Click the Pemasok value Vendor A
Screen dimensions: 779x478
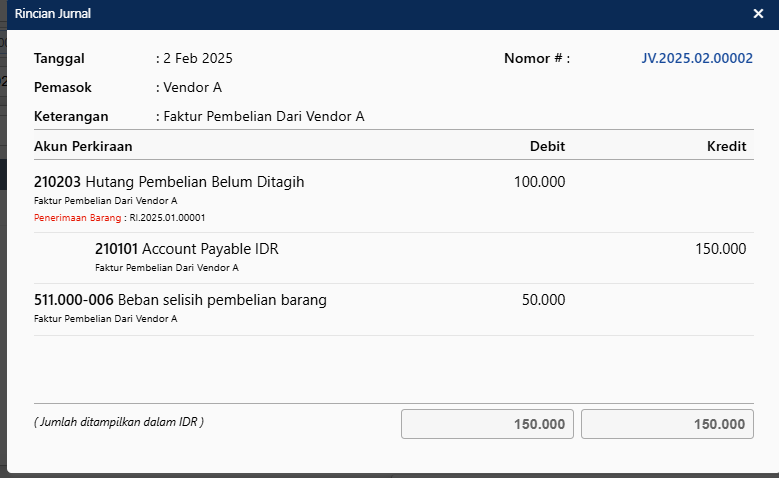pyautogui.click(x=192, y=87)
